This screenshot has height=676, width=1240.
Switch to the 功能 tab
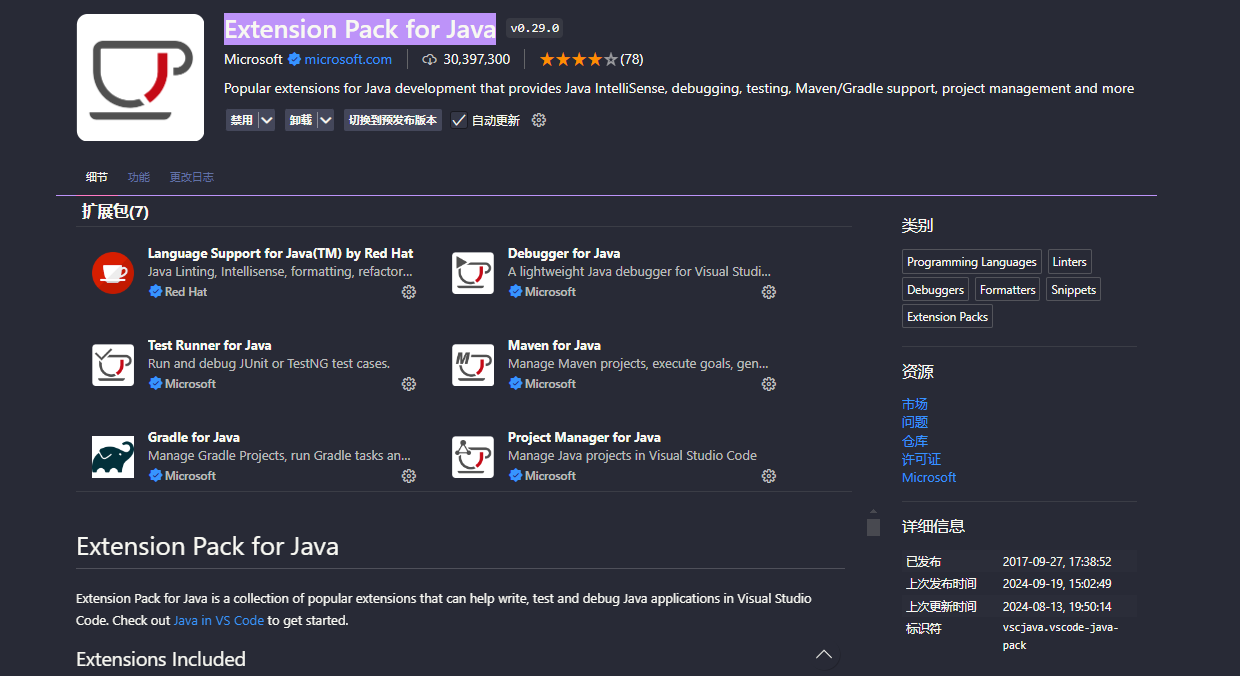139,177
